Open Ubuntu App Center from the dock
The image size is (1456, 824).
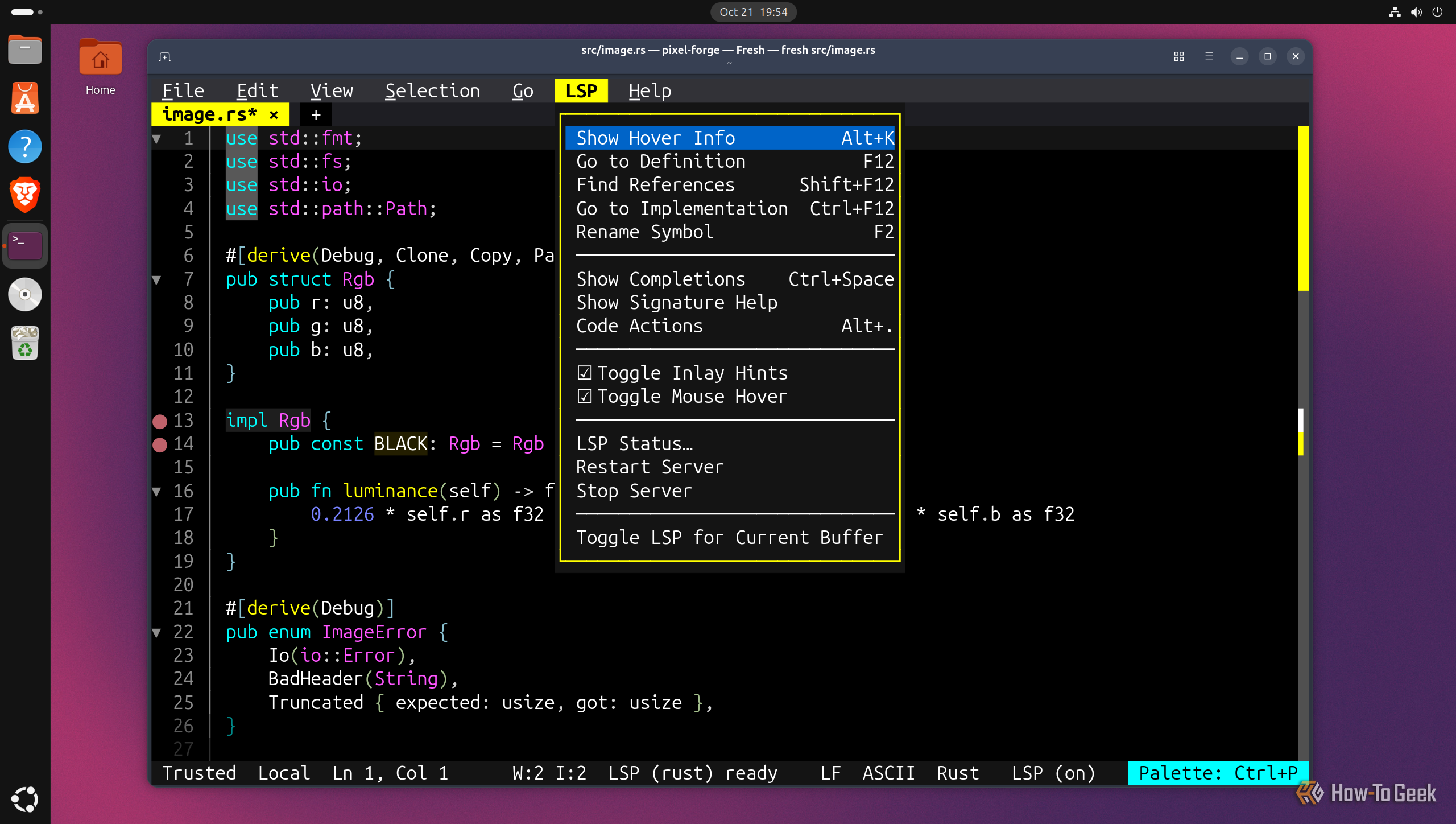(x=25, y=98)
